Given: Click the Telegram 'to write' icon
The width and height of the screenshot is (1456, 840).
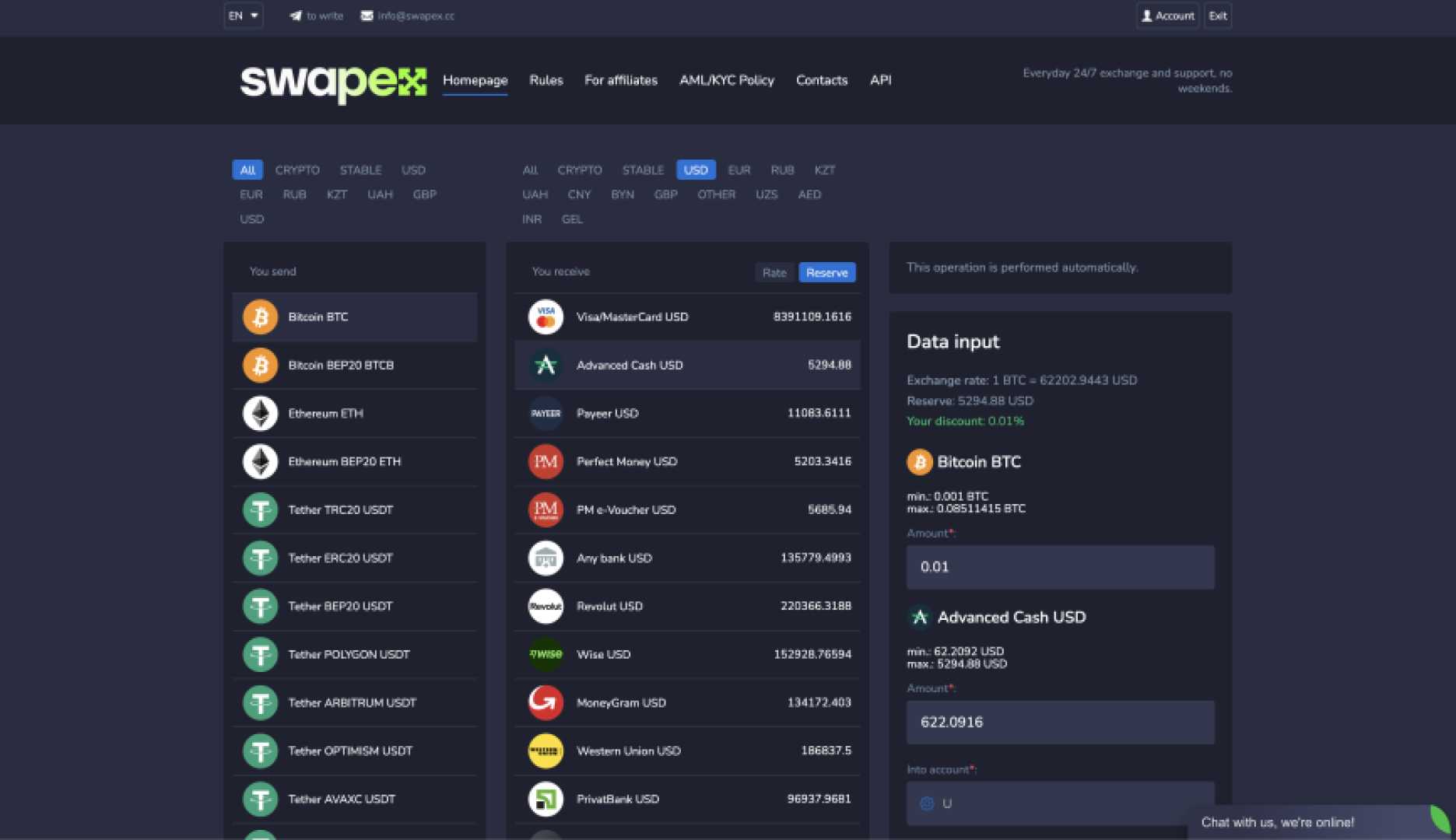Looking at the screenshot, I should [x=296, y=16].
